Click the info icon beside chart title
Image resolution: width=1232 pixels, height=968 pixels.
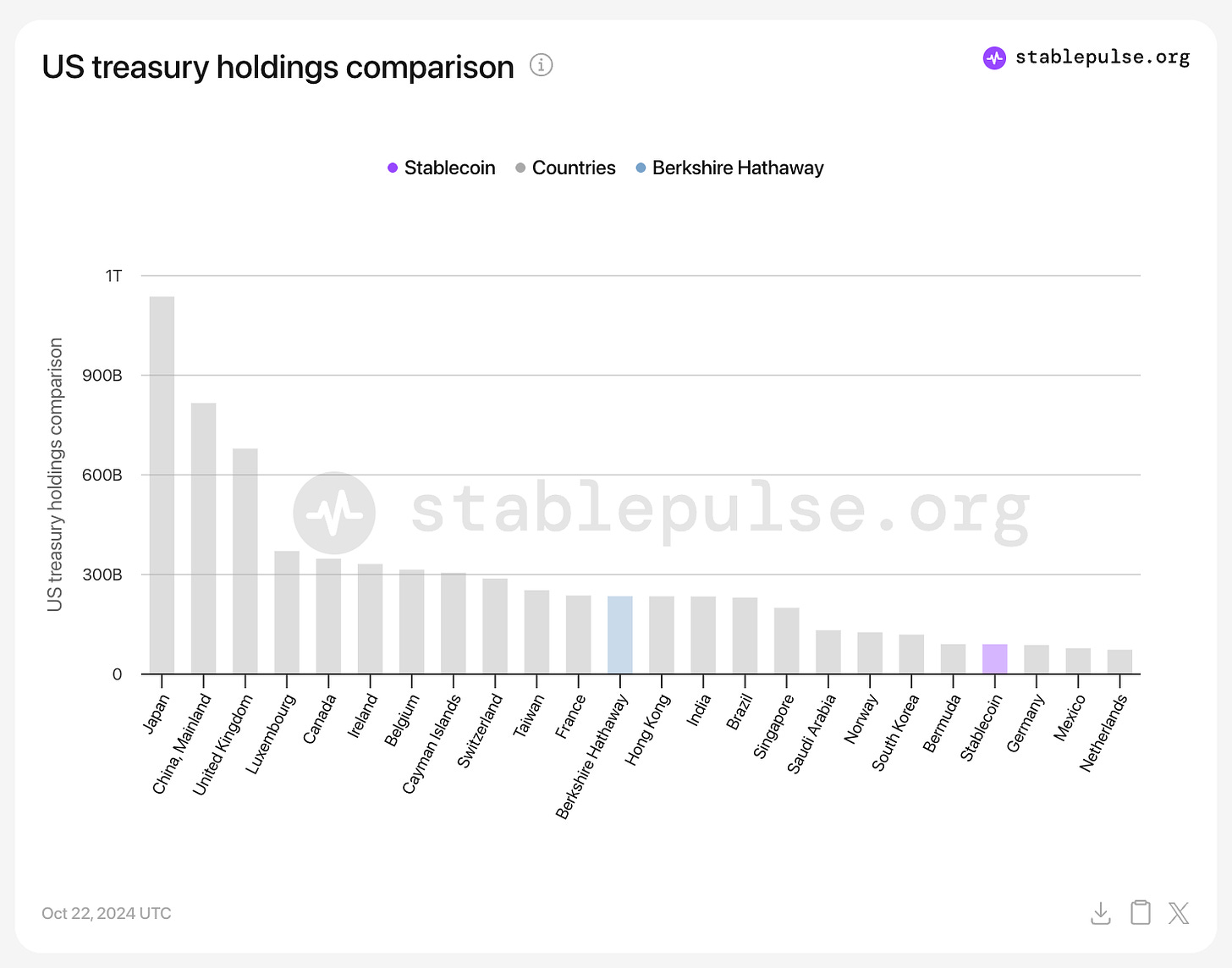coord(542,65)
